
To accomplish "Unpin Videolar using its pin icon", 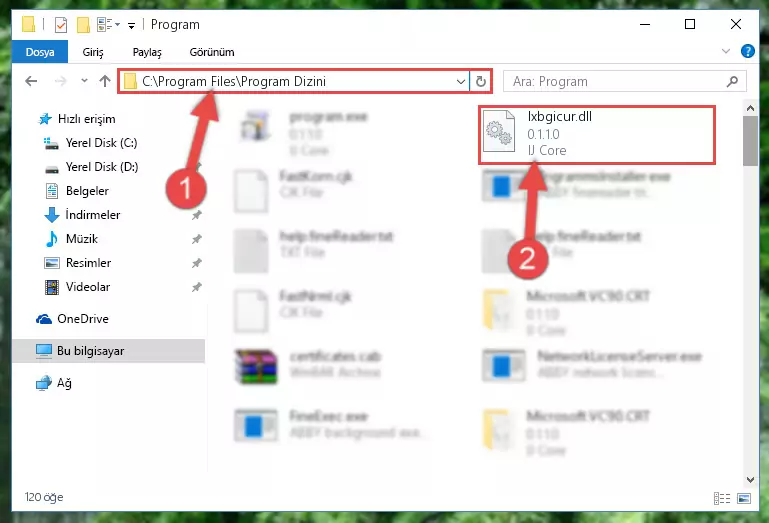I will [x=197, y=287].
